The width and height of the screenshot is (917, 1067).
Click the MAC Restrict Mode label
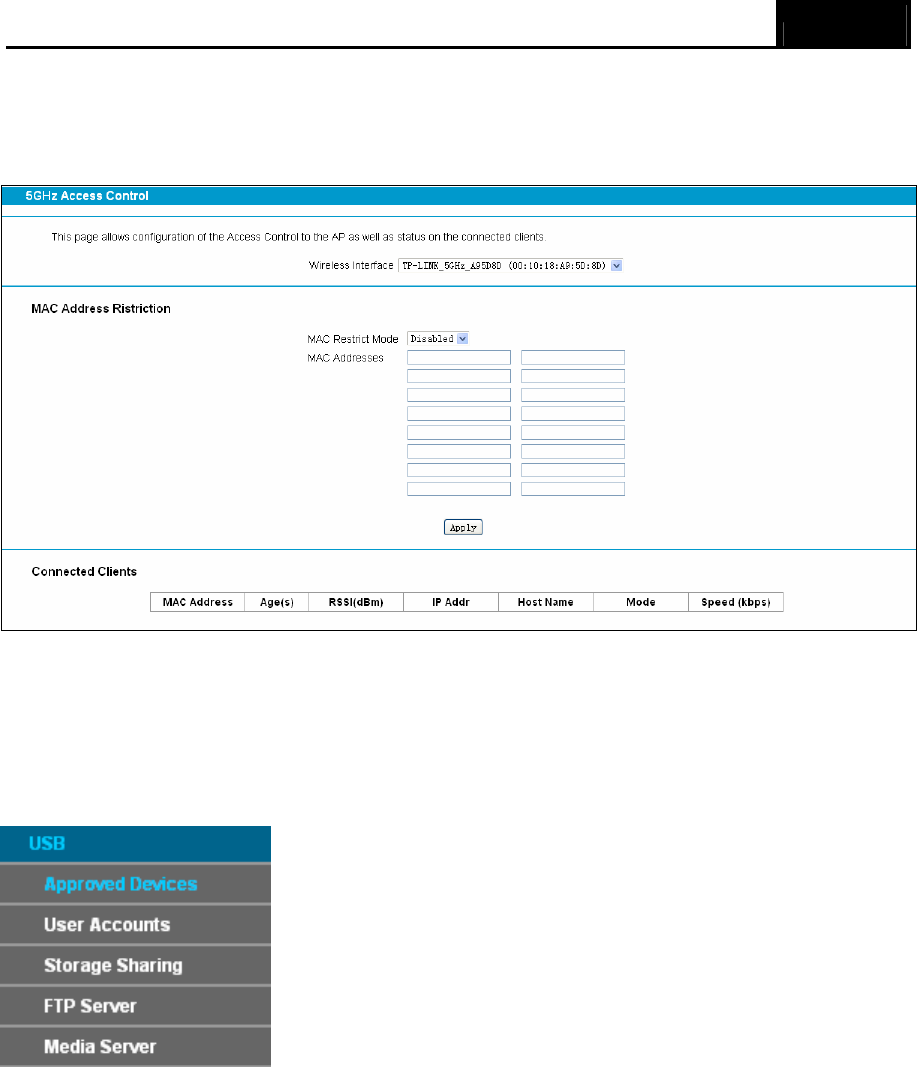coord(352,339)
